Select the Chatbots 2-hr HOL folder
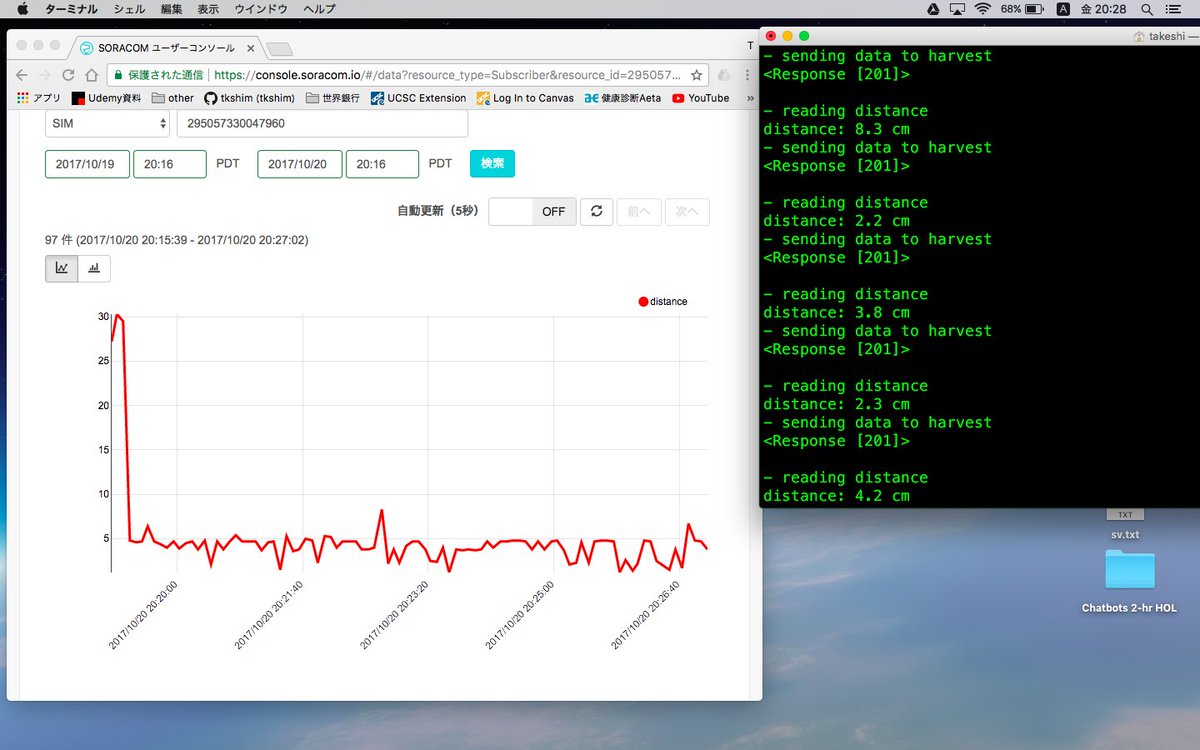The image size is (1200, 750). click(1129, 582)
